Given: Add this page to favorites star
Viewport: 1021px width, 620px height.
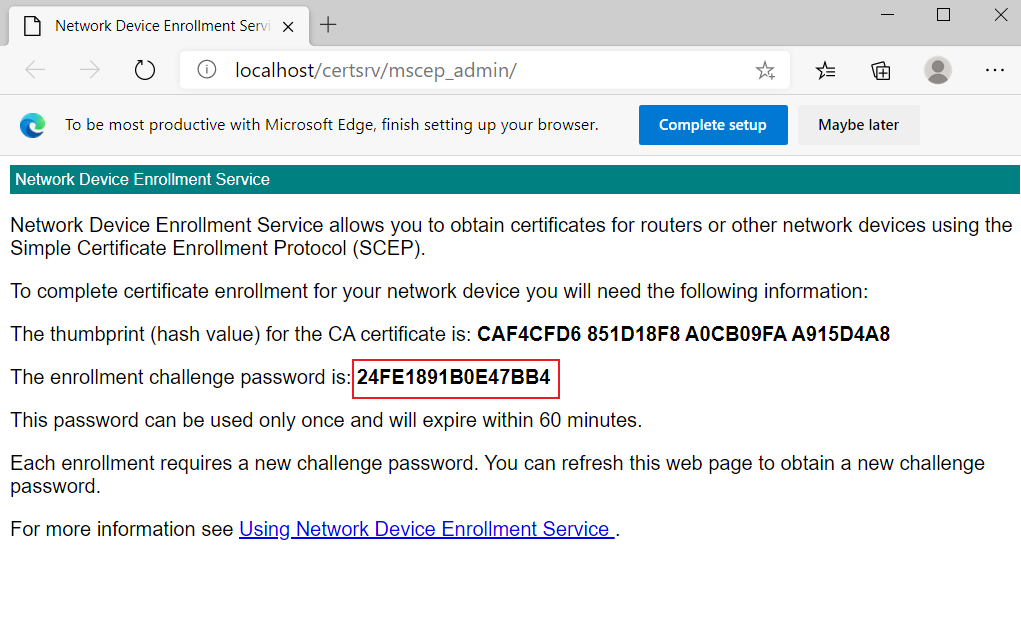Looking at the screenshot, I should (765, 70).
